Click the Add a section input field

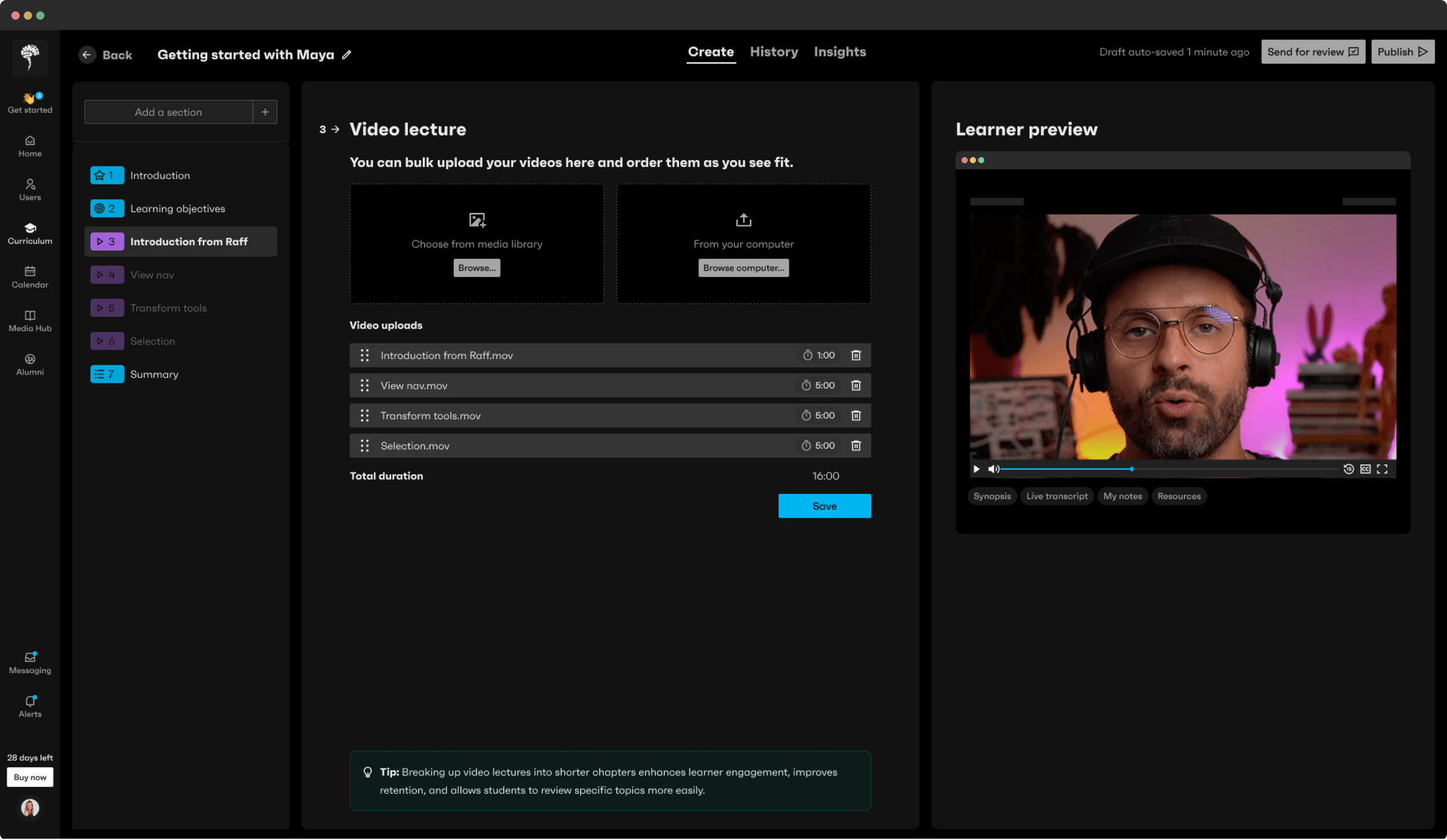[x=168, y=112]
